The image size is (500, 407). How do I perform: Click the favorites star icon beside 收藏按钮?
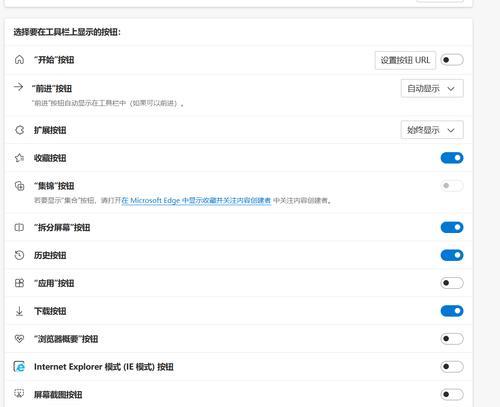(19, 158)
